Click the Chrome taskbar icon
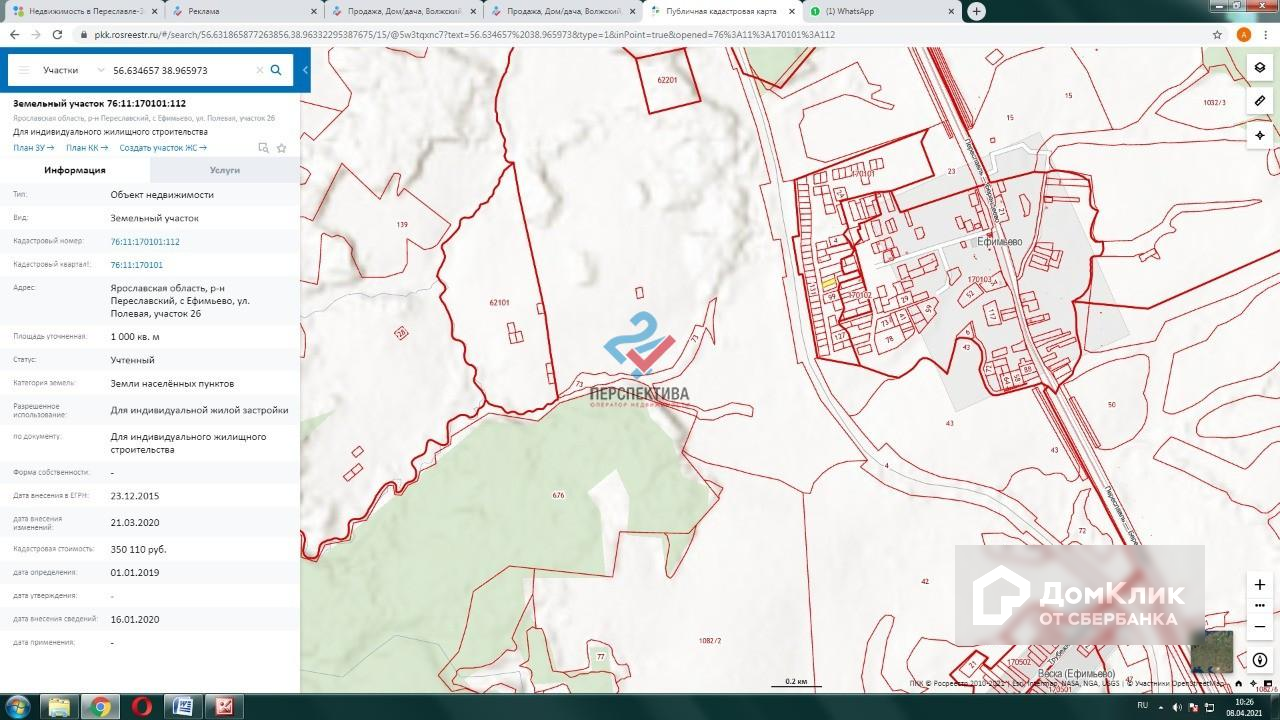Screen dimensions: 1280x720 pos(100,707)
